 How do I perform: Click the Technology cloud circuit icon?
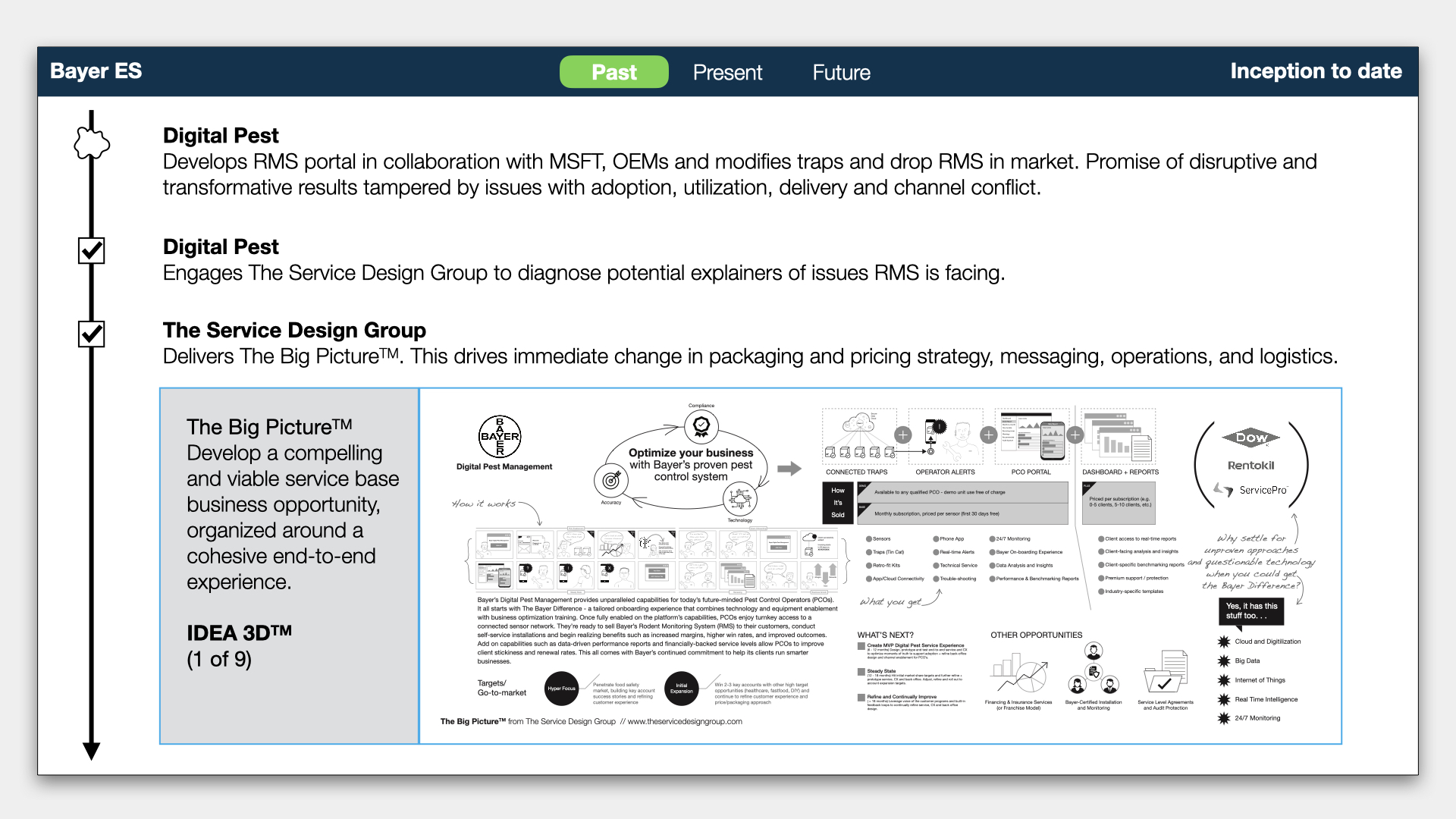pyautogui.click(x=739, y=499)
